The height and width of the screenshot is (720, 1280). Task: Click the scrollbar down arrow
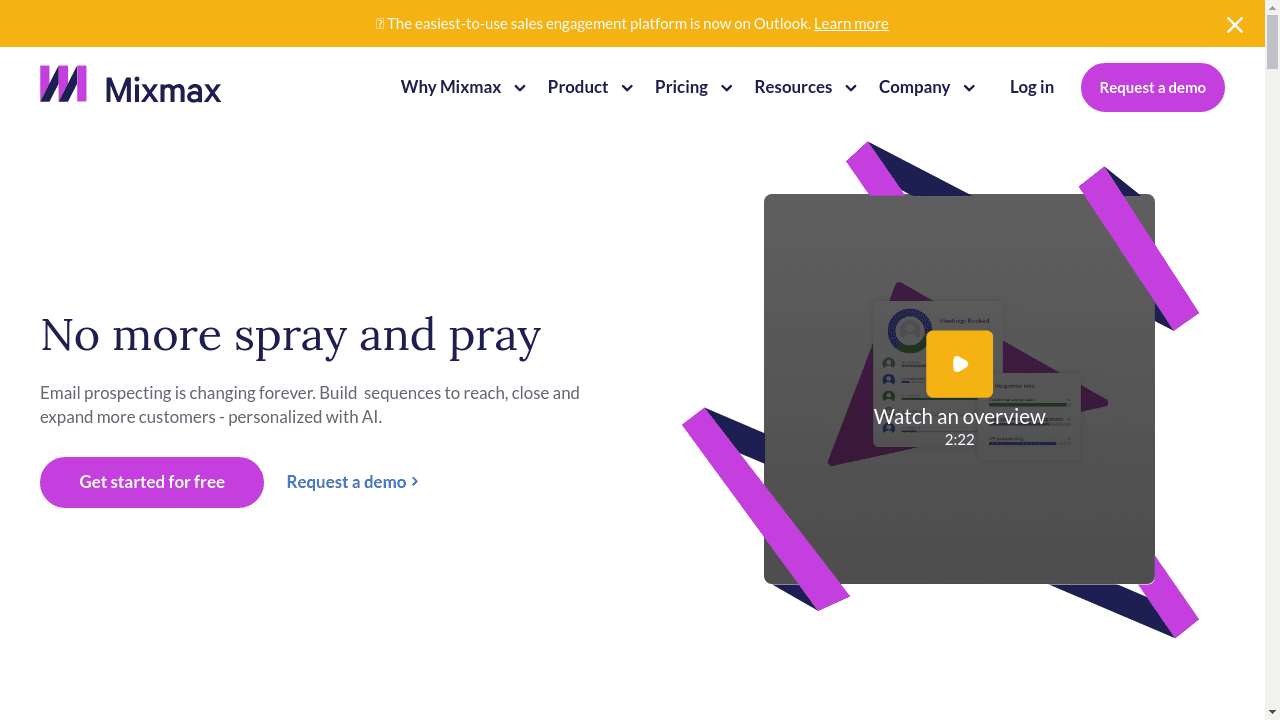coord(1272,711)
